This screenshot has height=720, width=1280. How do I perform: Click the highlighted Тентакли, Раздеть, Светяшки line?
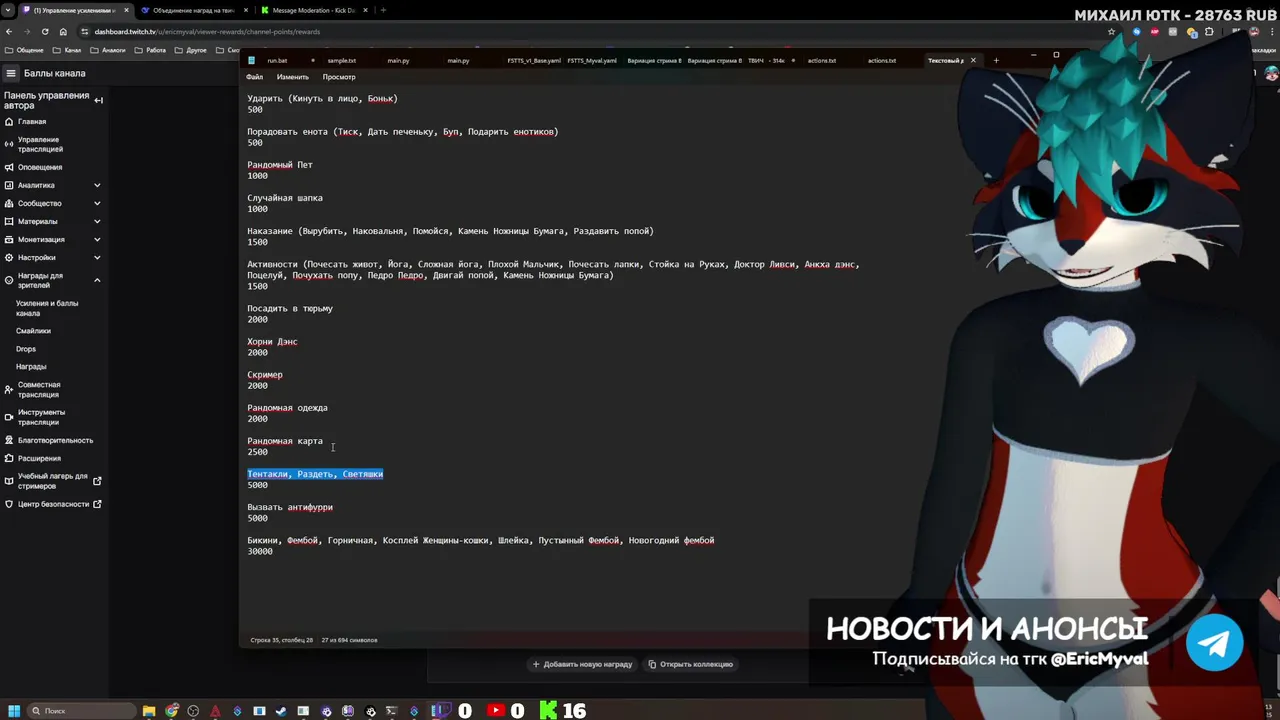(x=315, y=474)
